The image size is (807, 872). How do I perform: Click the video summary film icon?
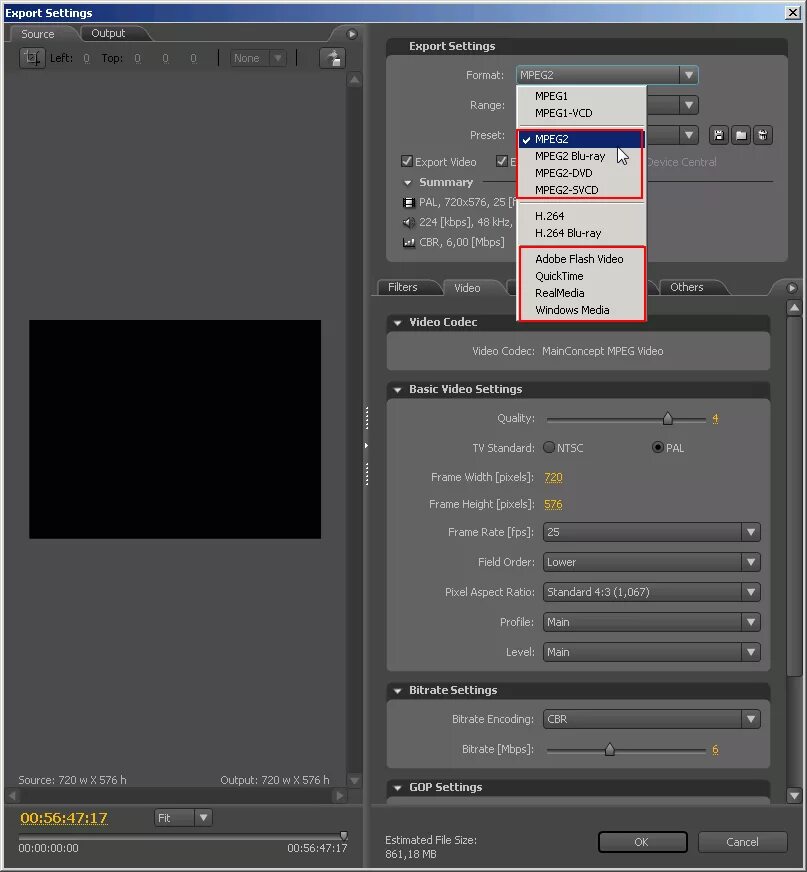click(409, 202)
